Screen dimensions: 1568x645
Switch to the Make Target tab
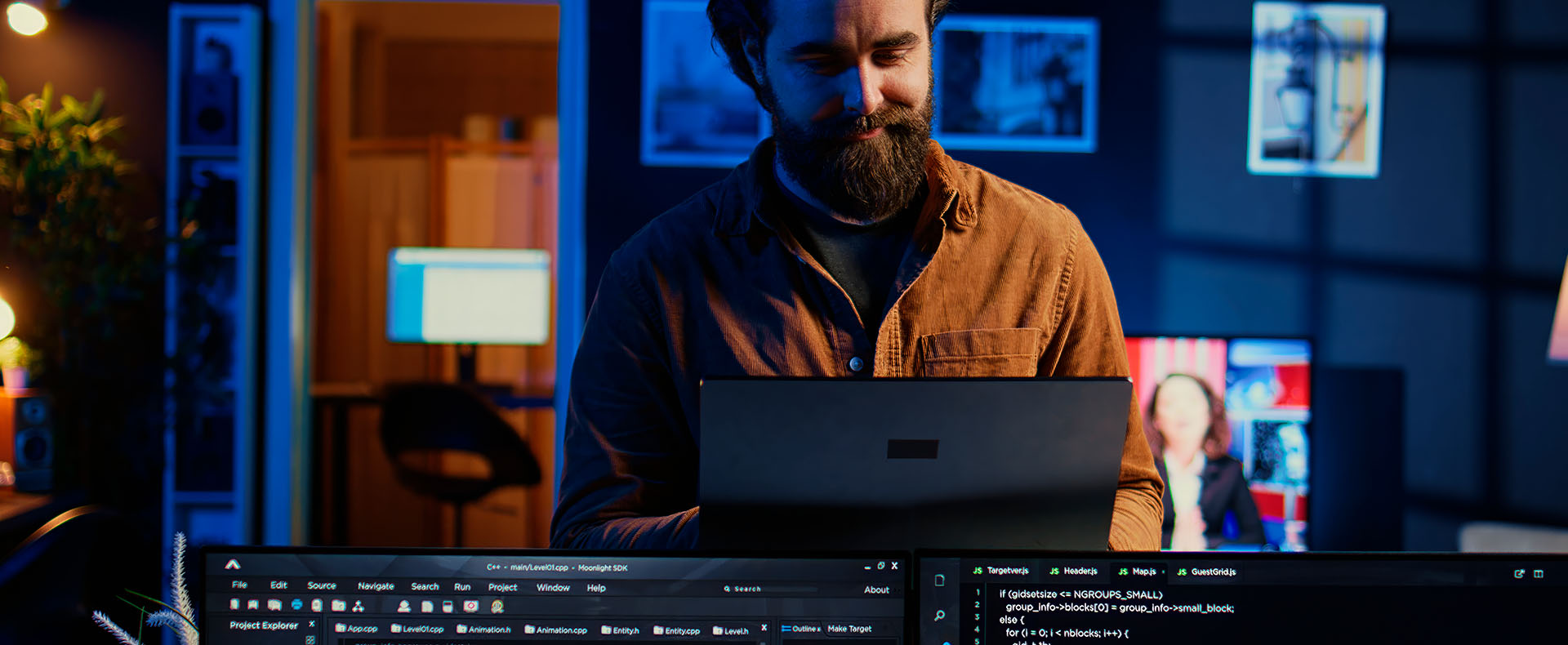(849, 629)
